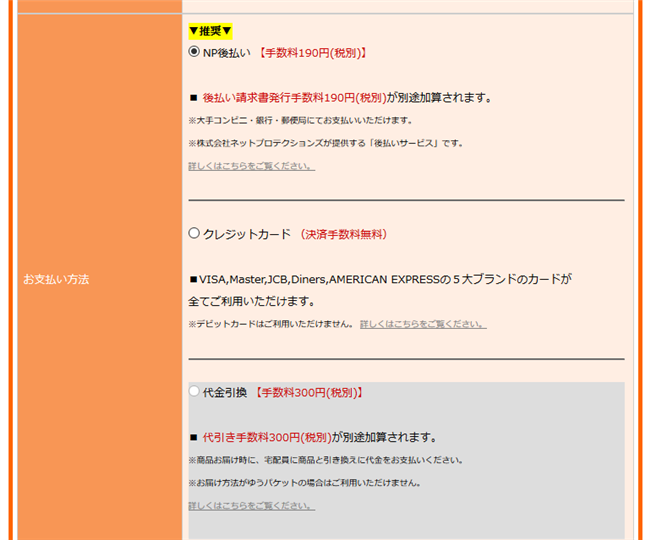Screen dimensions: 650x540
Task: Click the yellow ▼推奨▼ badge
Action: coord(210,31)
